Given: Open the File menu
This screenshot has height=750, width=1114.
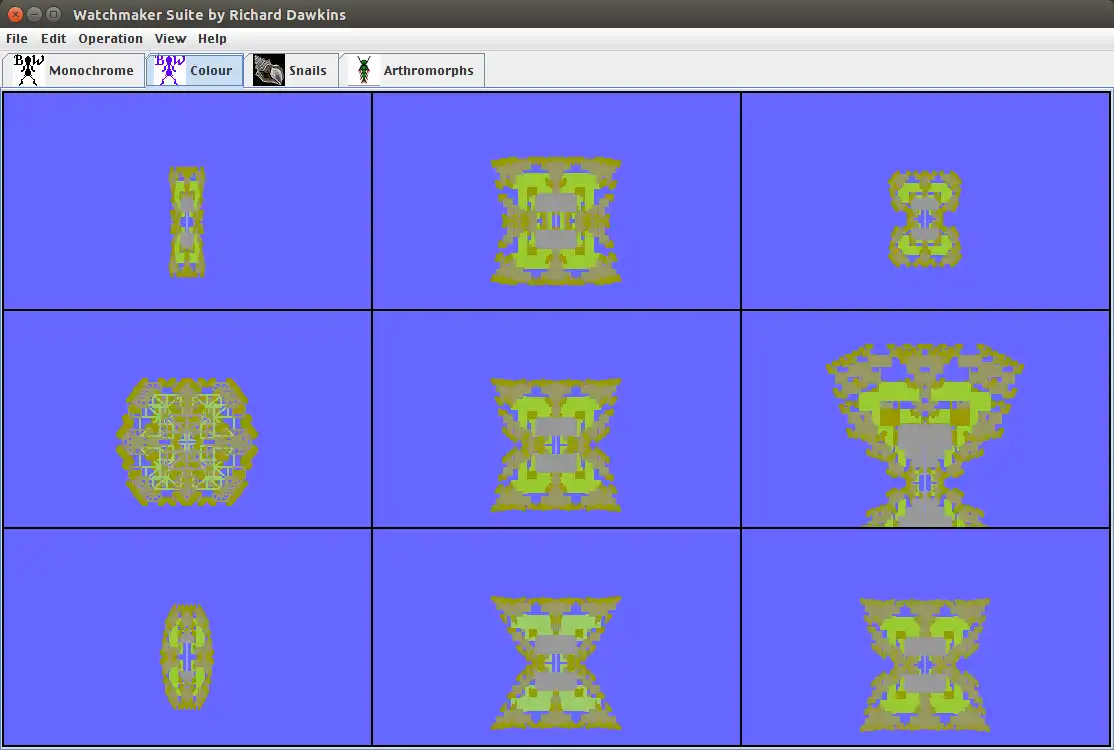Looking at the screenshot, I should (x=17, y=38).
